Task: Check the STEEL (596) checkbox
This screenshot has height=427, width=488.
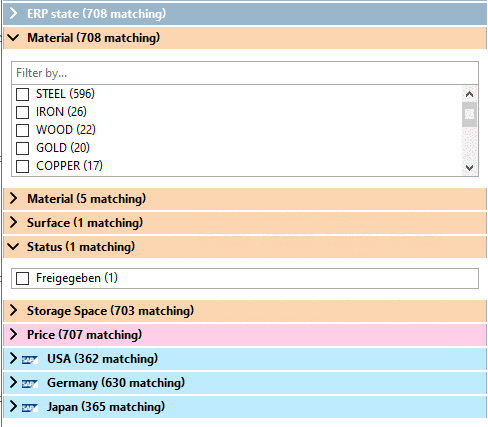Action: coord(22,94)
